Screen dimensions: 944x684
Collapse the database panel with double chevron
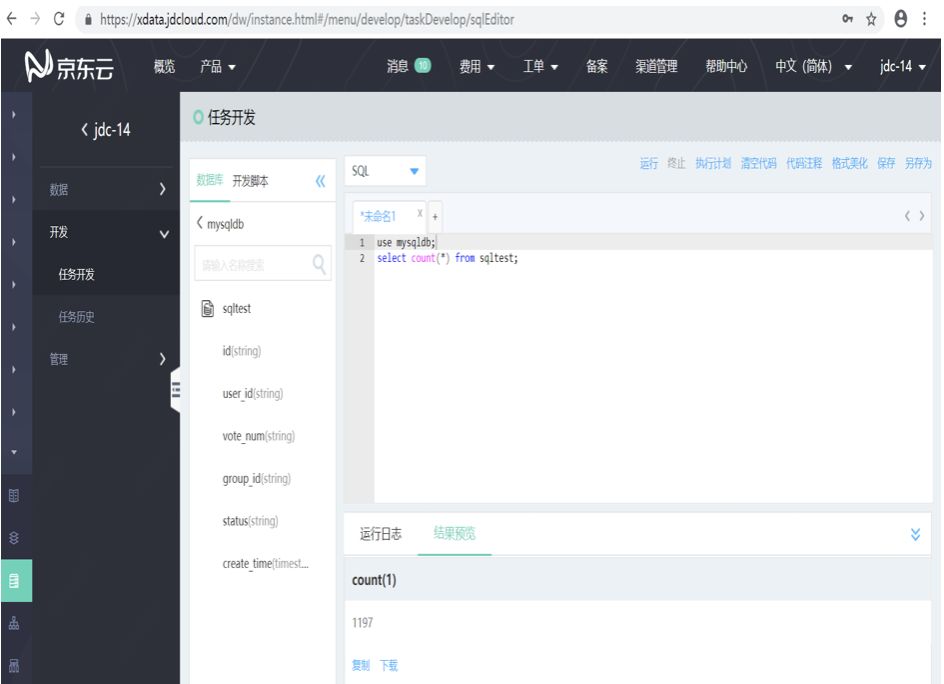(x=320, y=181)
